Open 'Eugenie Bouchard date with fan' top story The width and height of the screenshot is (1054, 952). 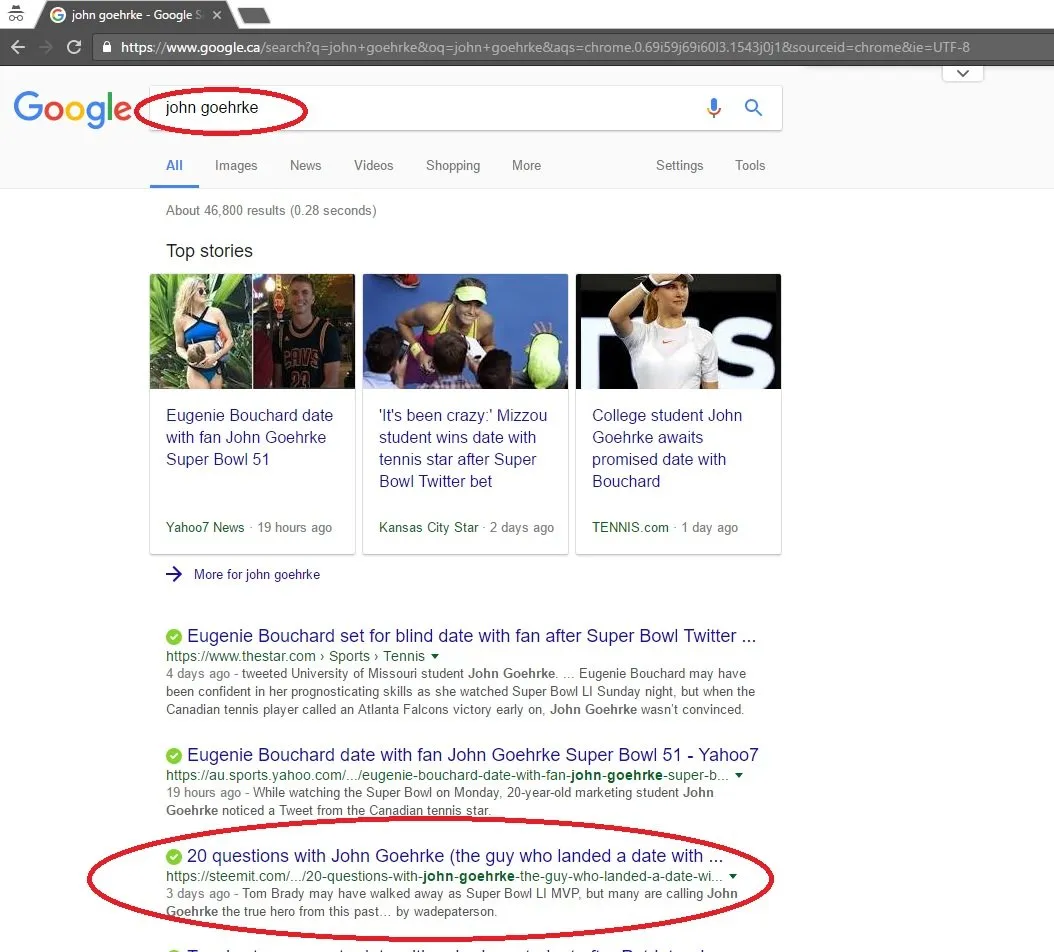click(249, 438)
